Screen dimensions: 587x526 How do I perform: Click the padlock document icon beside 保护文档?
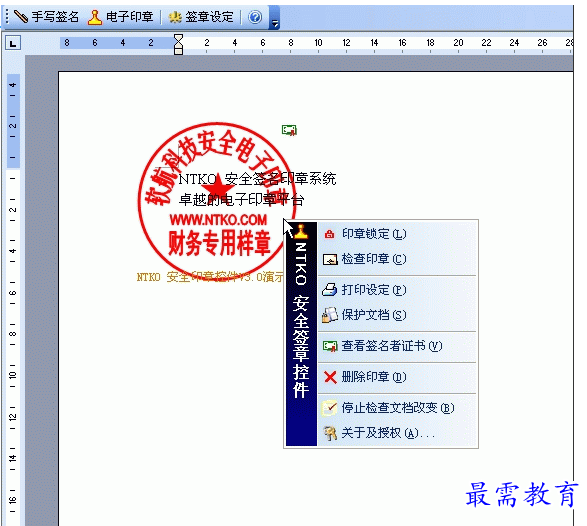point(330,314)
